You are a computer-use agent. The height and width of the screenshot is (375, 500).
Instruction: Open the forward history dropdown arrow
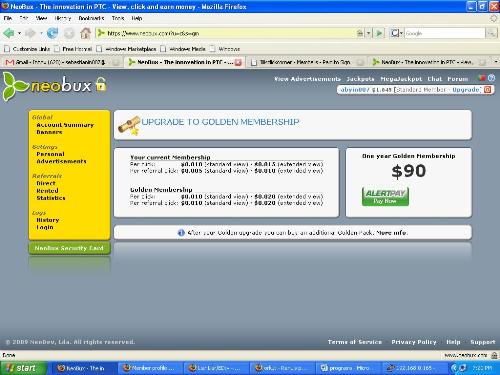point(41,33)
